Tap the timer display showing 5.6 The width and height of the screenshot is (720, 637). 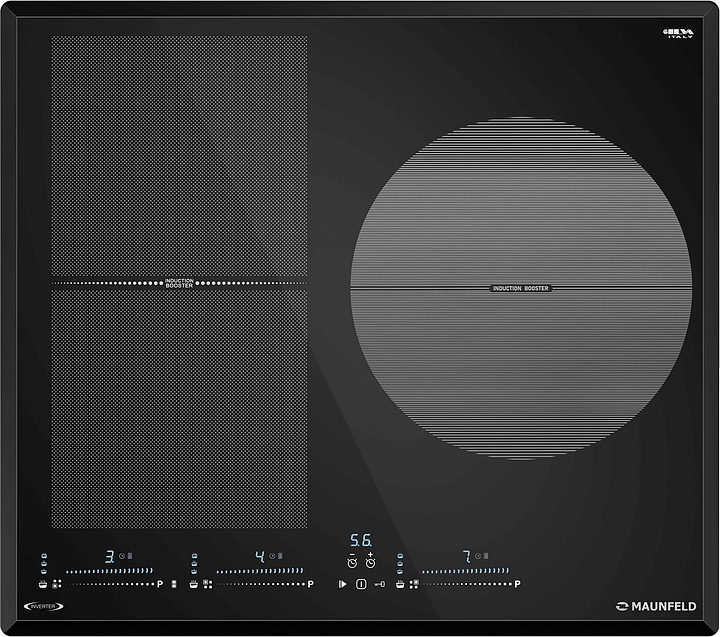(x=361, y=540)
